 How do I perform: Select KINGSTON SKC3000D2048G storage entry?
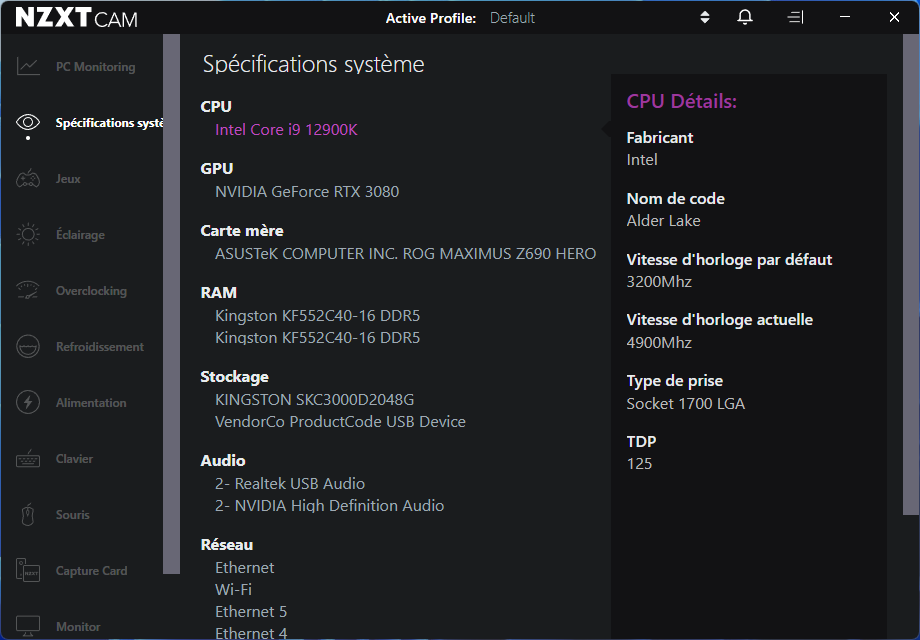314,399
